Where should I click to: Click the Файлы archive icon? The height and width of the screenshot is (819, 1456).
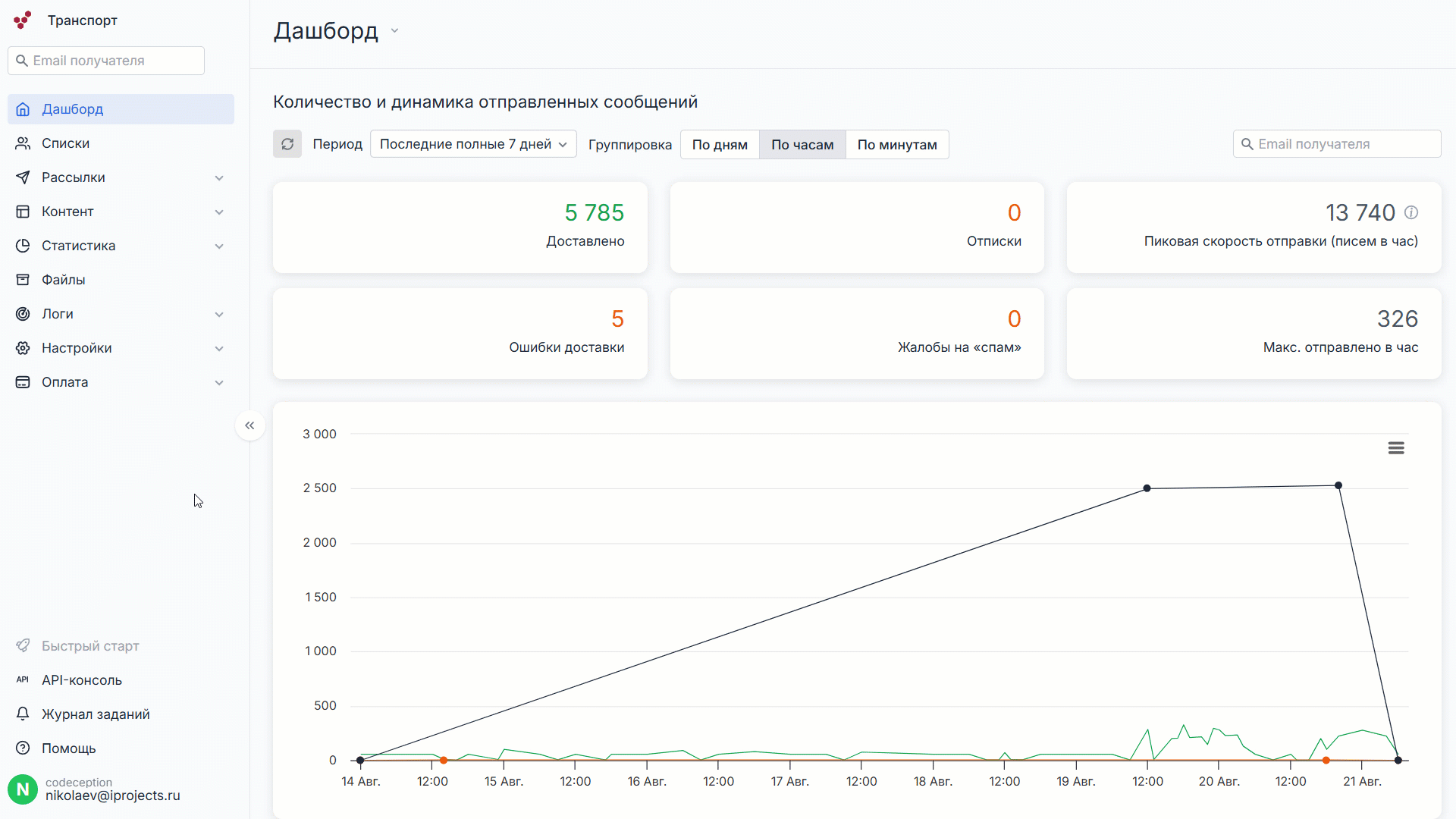(23, 280)
